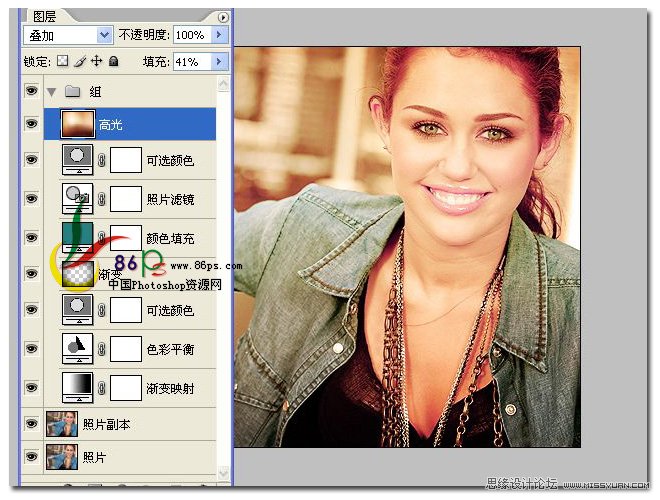
Task: Collapse the 组 group triangle
Action: (x=52, y=92)
